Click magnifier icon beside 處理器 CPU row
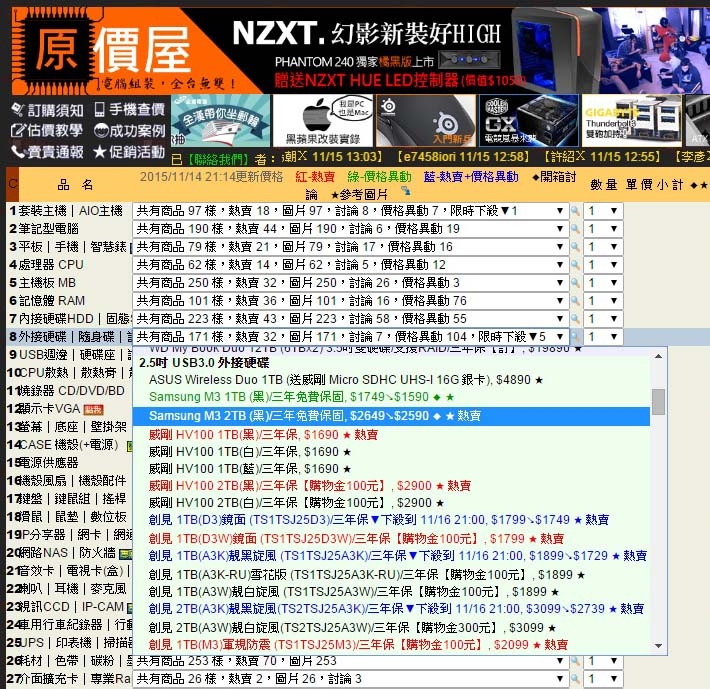This screenshot has height=689, width=710. pyautogui.click(x=575, y=265)
